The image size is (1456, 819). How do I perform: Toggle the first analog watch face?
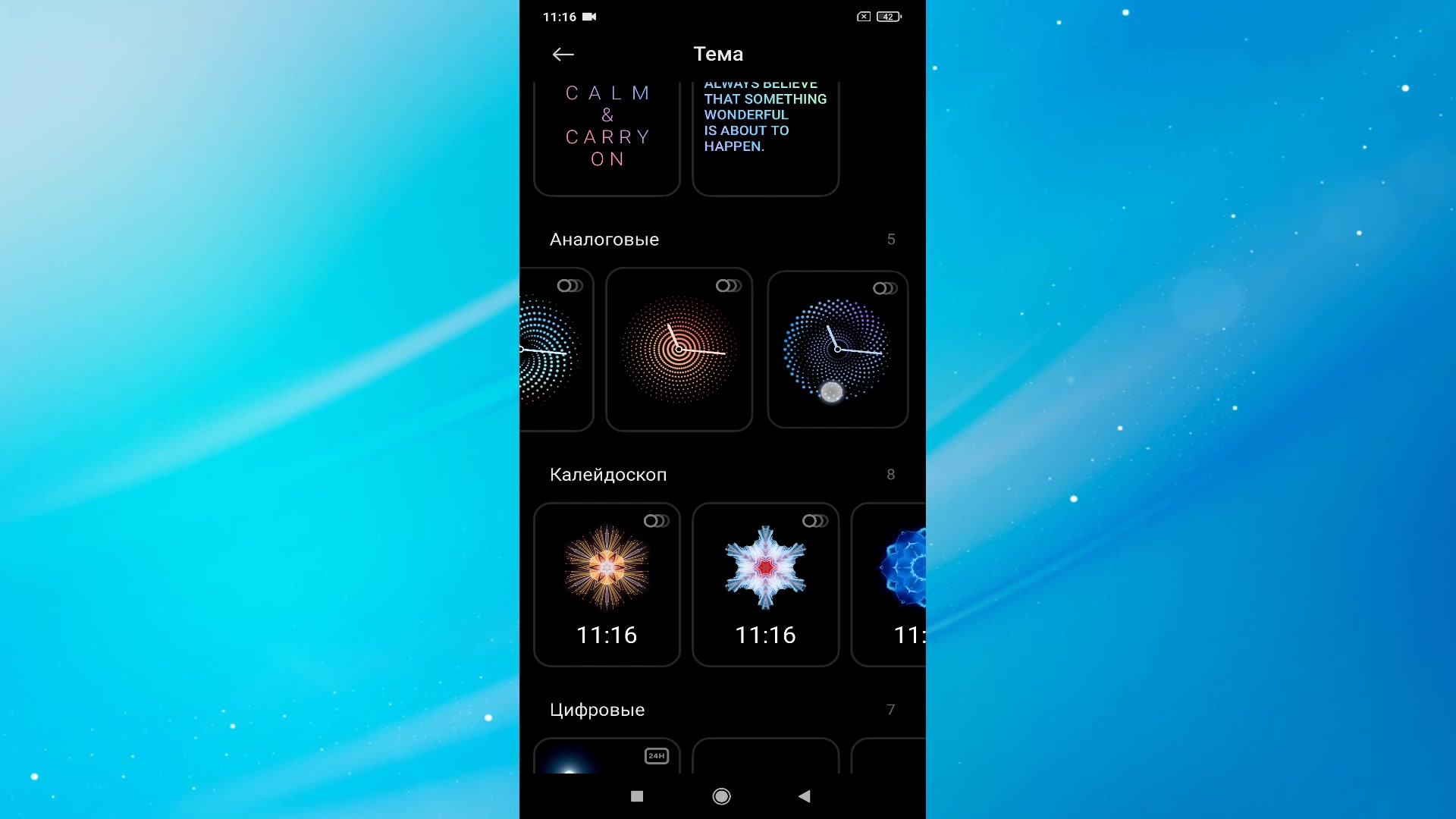[568, 288]
